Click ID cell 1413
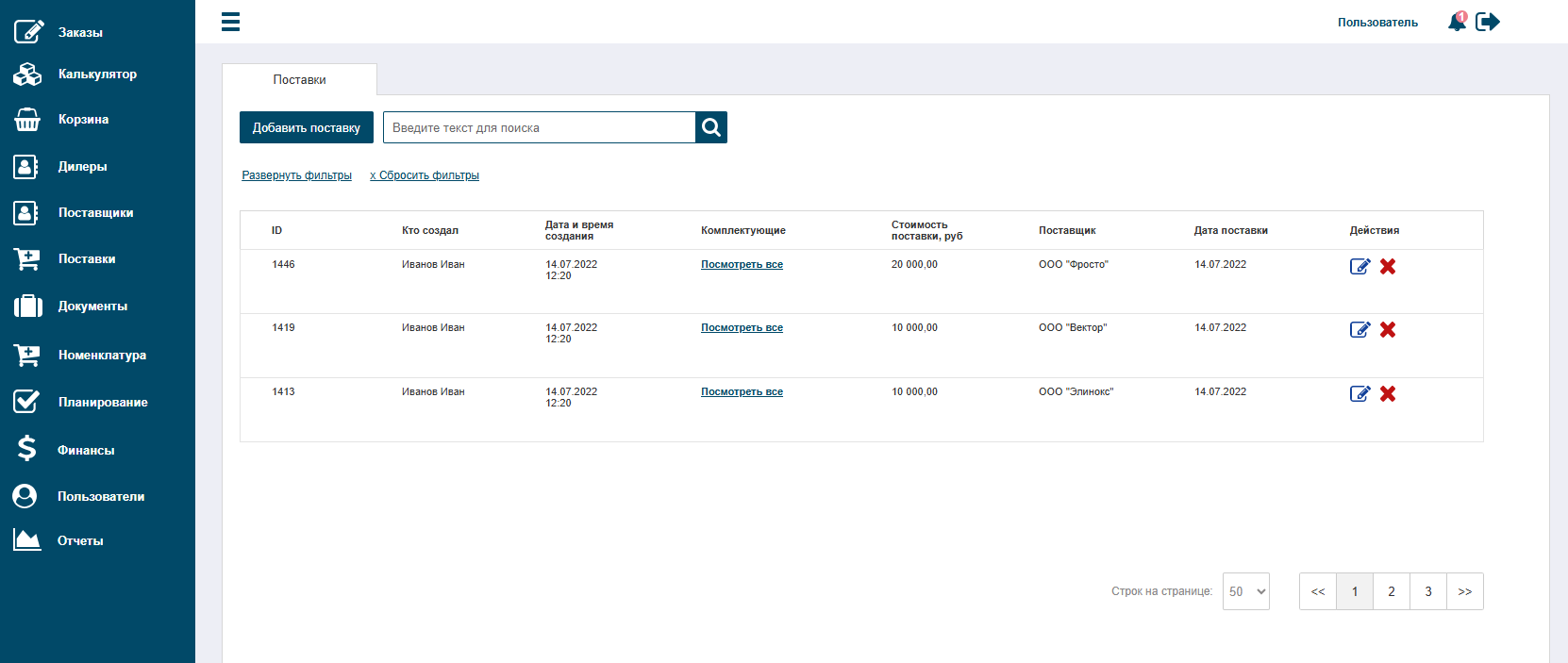Screen dimensions: 1568x663 click(283, 392)
